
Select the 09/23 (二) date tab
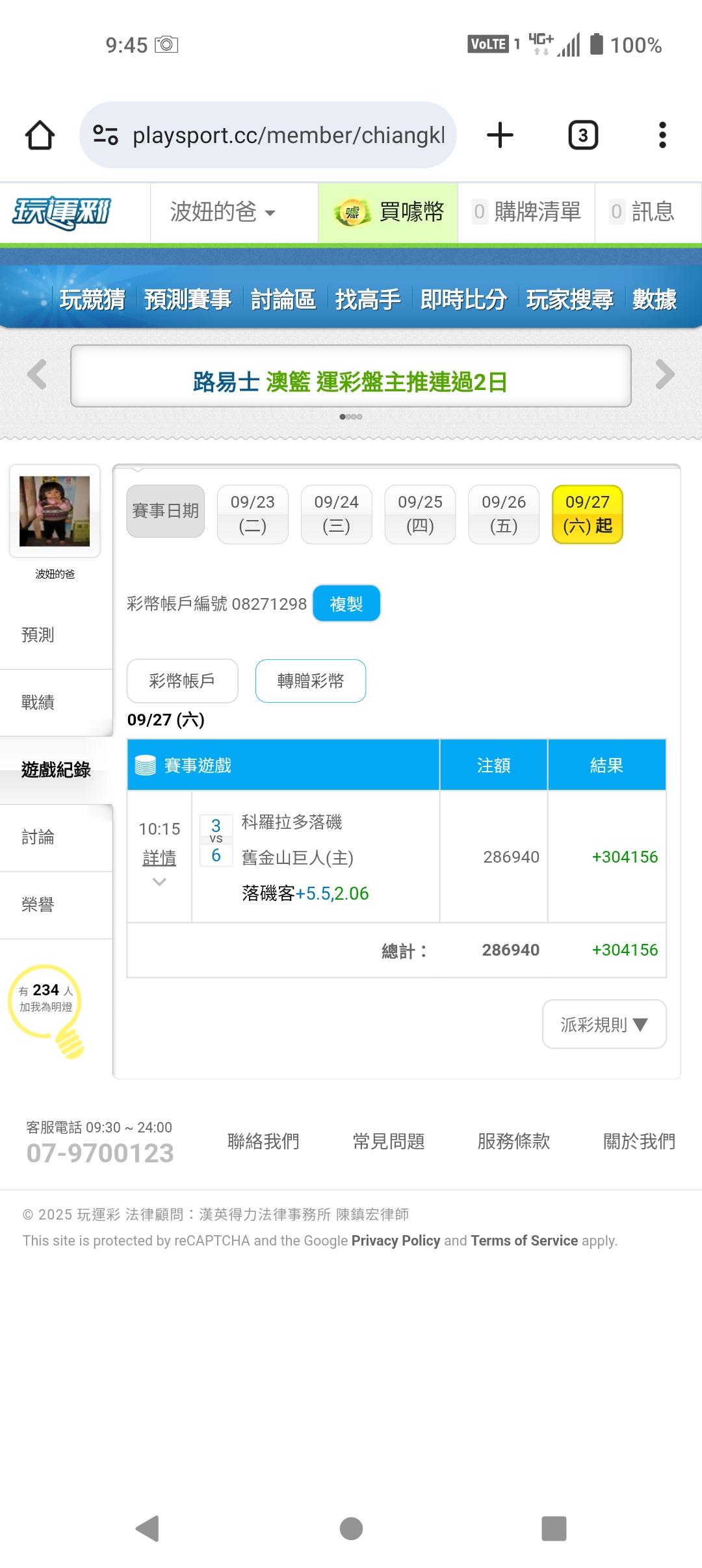coord(252,514)
